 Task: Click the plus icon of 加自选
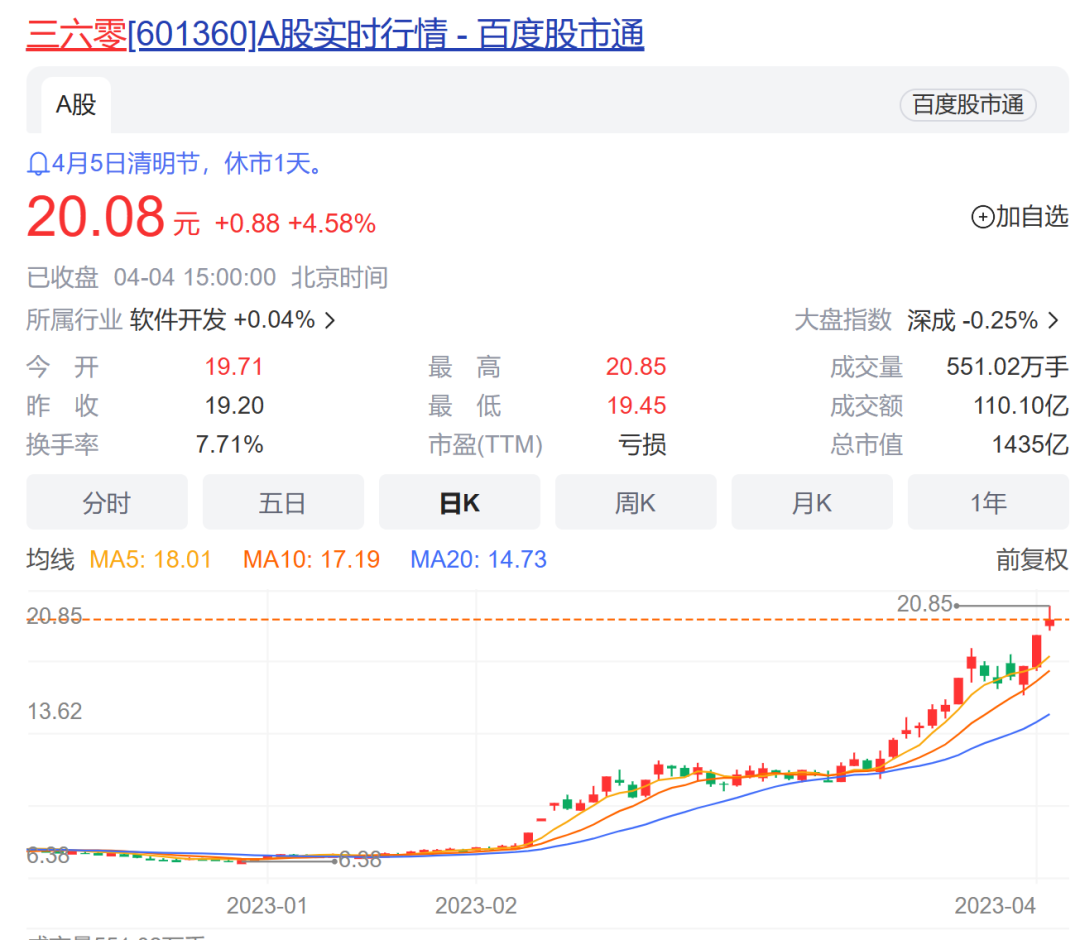click(982, 217)
